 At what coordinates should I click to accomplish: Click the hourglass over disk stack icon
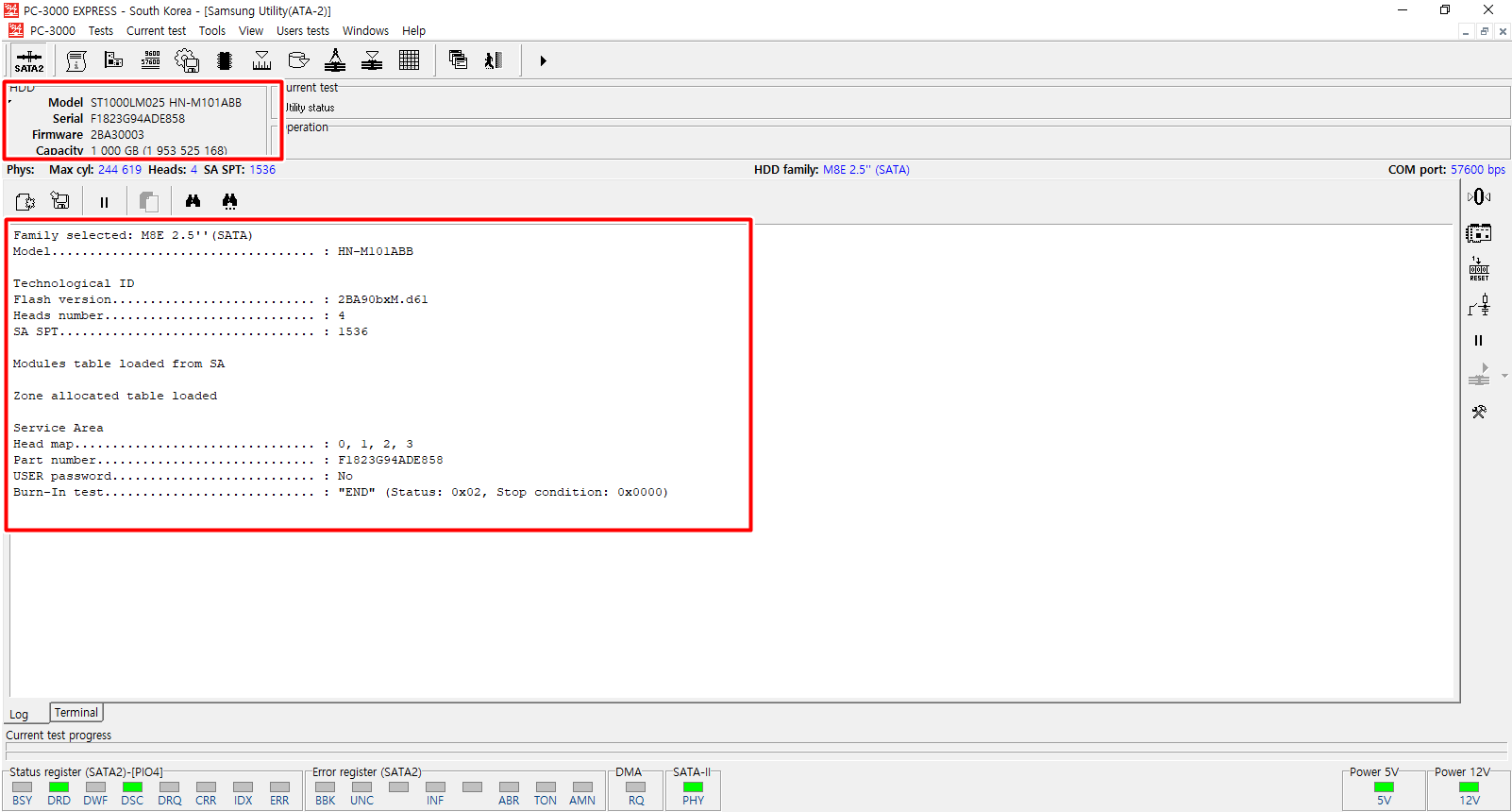coord(372,61)
